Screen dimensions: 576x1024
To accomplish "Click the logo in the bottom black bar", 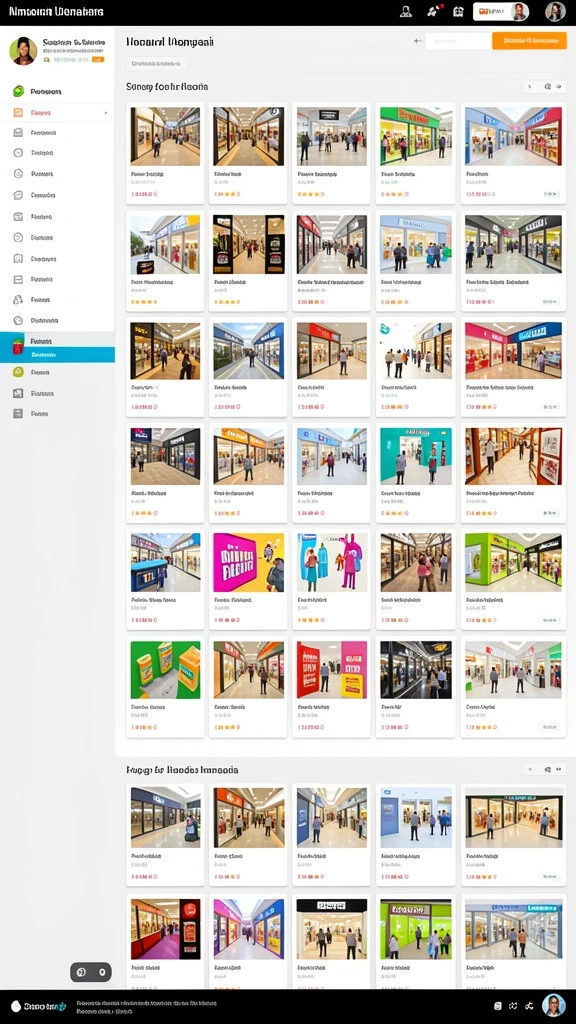I will click(39, 1006).
